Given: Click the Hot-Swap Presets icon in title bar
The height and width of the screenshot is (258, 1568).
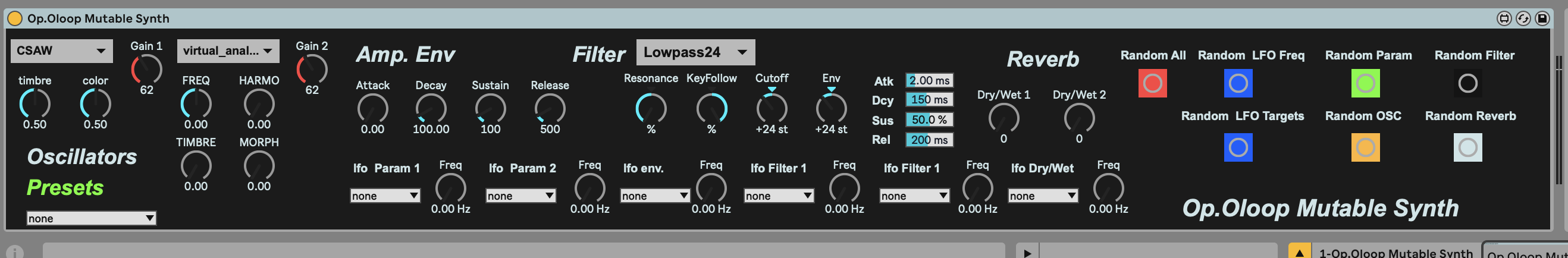Looking at the screenshot, I should coord(1523,18).
